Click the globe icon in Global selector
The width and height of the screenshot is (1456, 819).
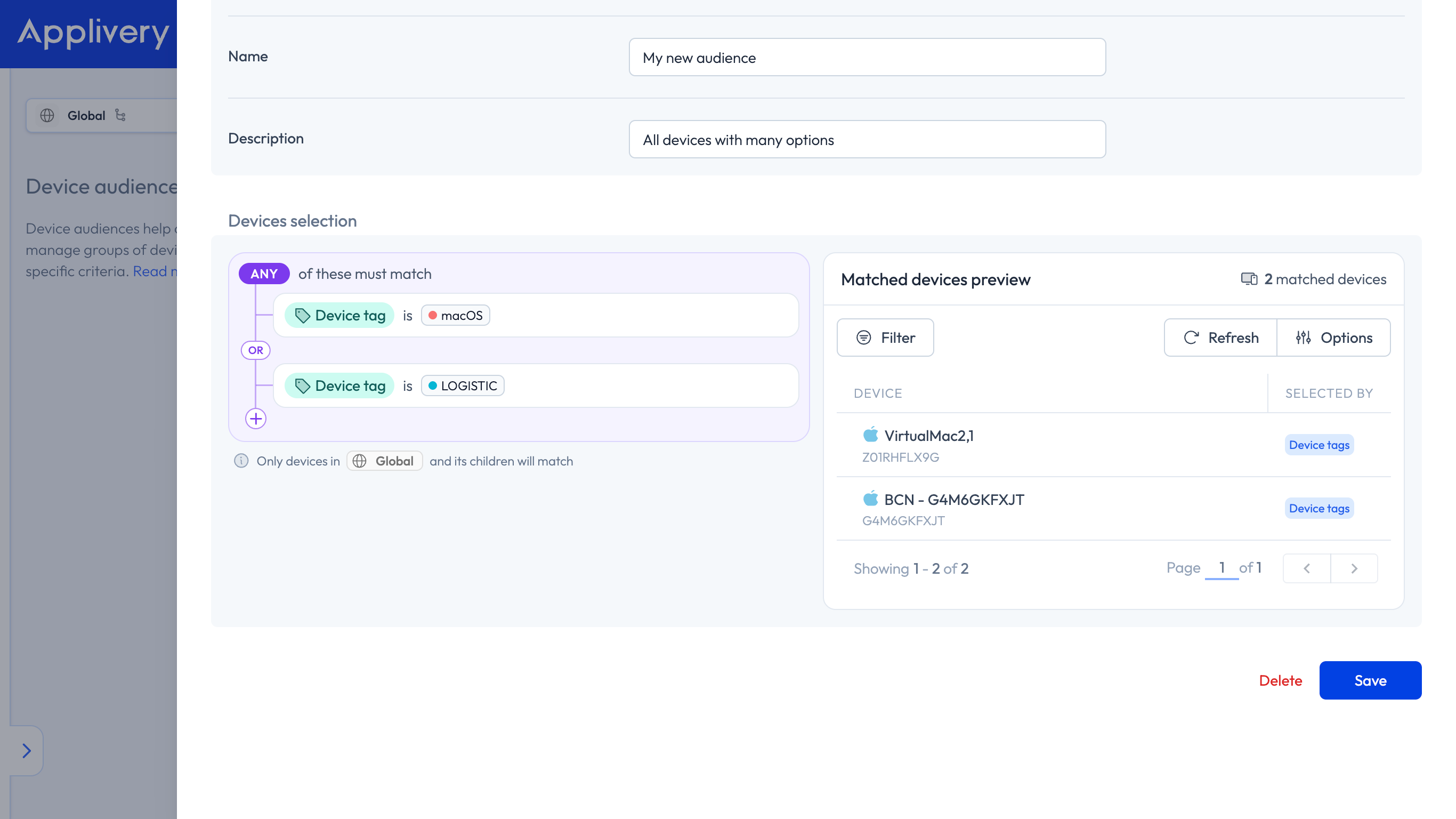pyautogui.click(x=47, y=115)
